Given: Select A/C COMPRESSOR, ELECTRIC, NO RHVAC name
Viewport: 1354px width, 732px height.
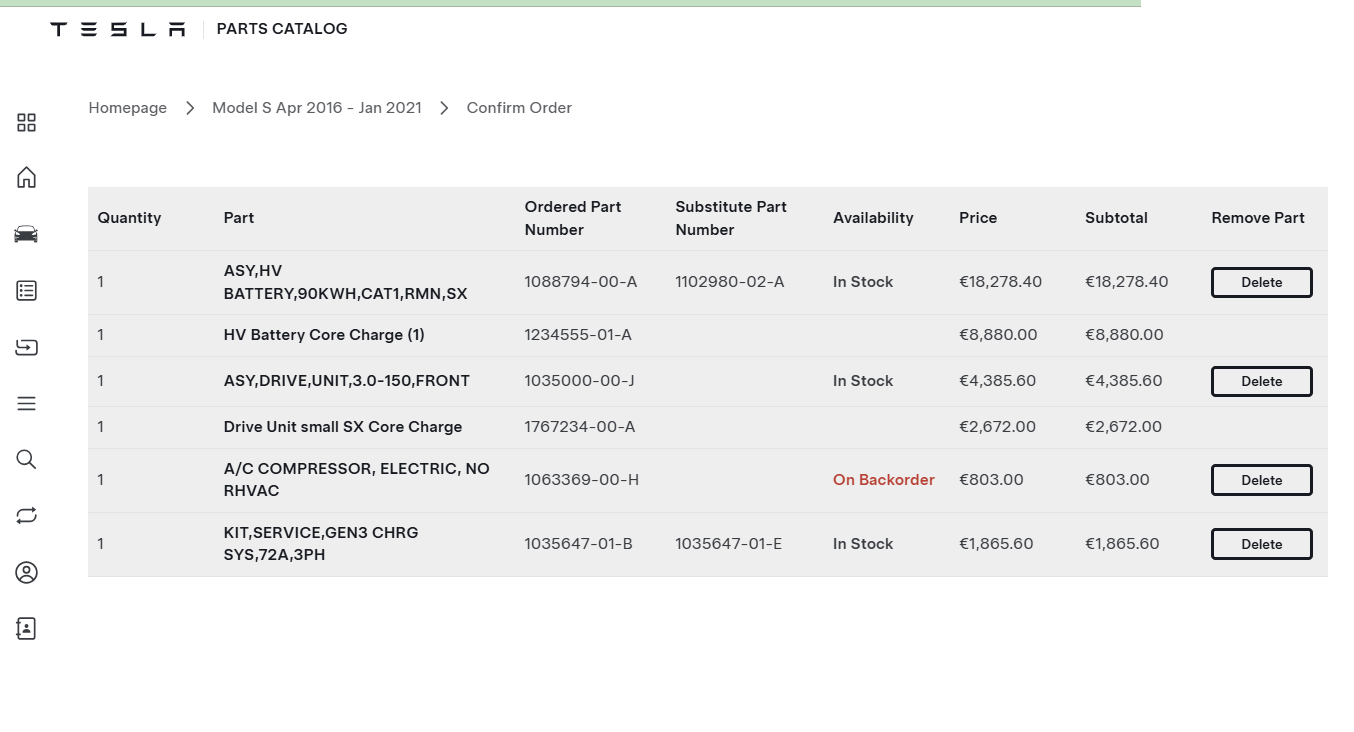Looking at the screenshot, I should coord(357,480).
